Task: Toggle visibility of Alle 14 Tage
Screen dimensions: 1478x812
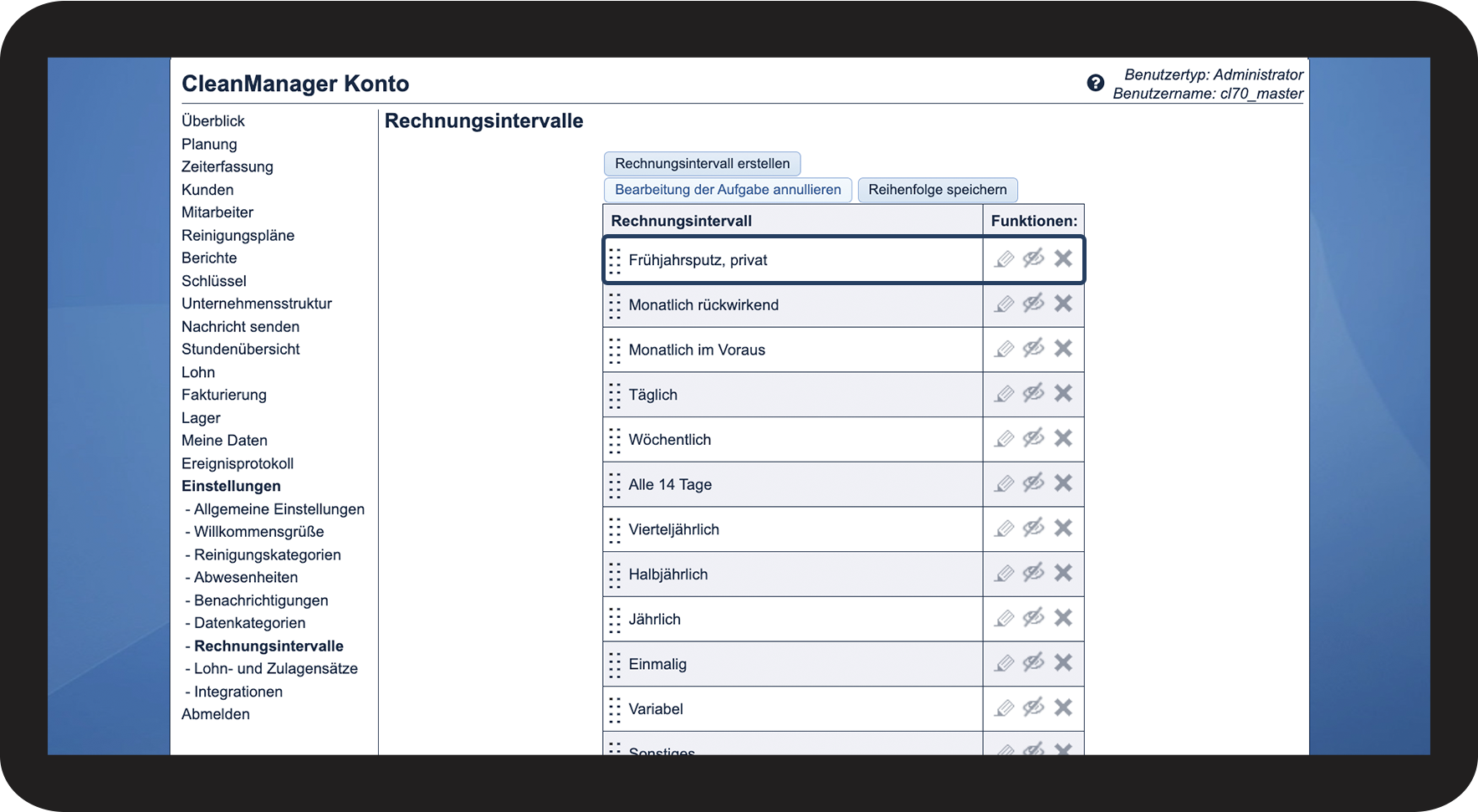Action: click(x=1034, y=483)
